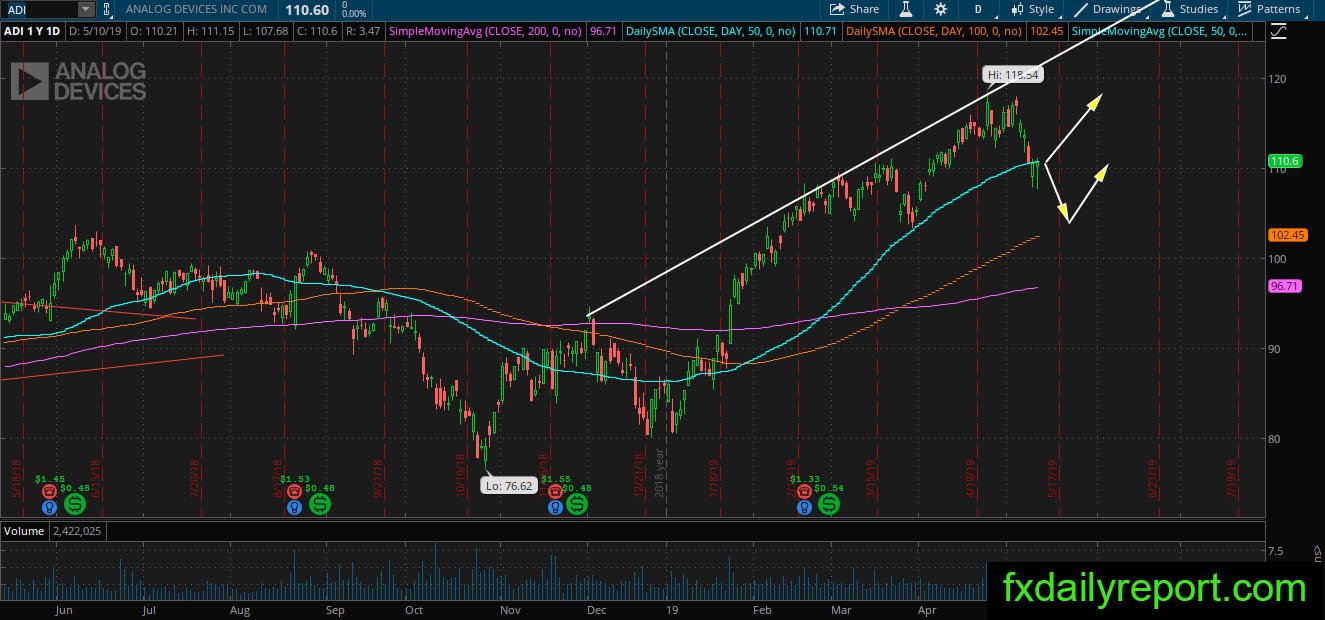Screen dimensions: 1325x620
Task: Click the red conference call icon under $1.53
Action: pos(294,491)
